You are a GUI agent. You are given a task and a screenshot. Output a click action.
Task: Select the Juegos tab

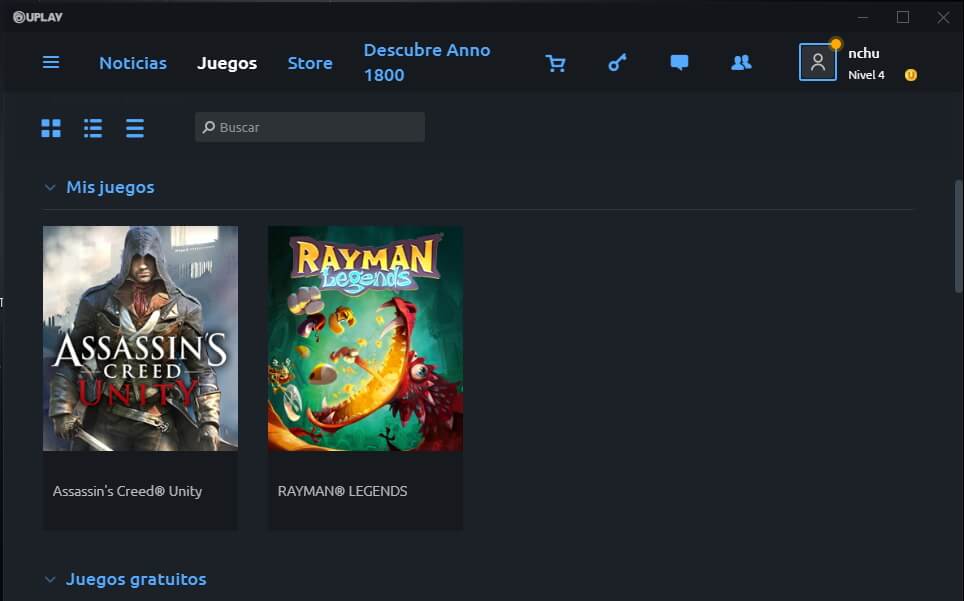[227, 63]
